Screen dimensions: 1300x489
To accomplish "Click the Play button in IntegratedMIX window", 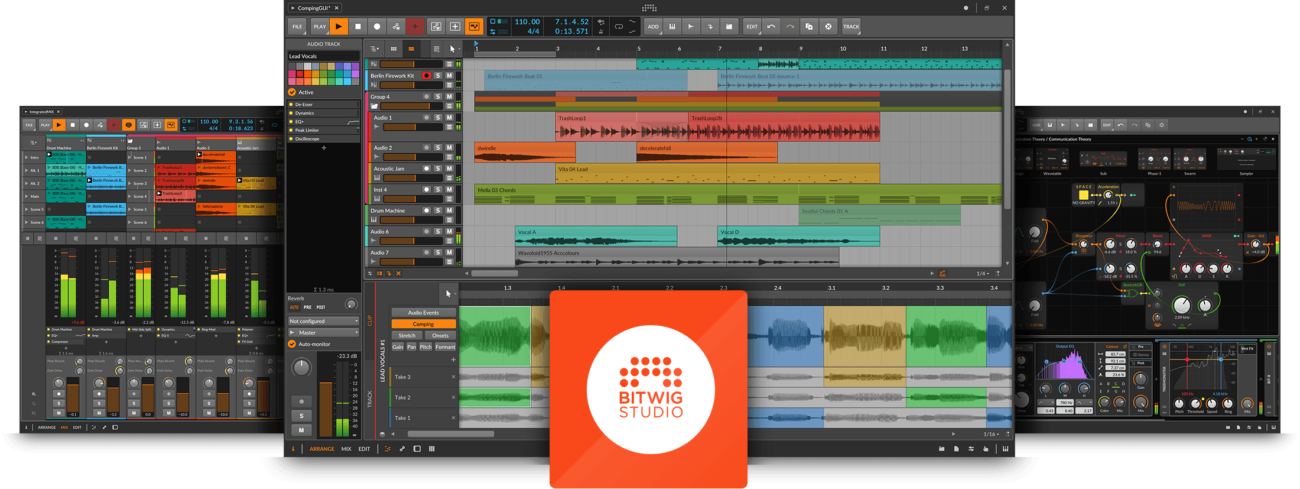I will click(59, 125).
